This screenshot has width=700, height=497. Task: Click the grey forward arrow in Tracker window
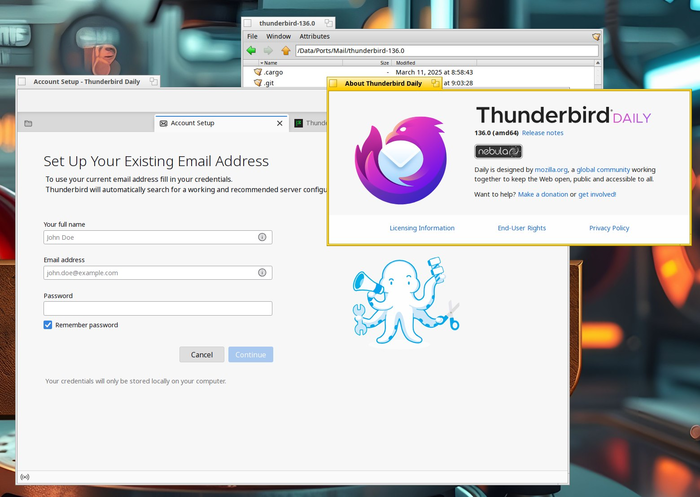click(268, 50)
